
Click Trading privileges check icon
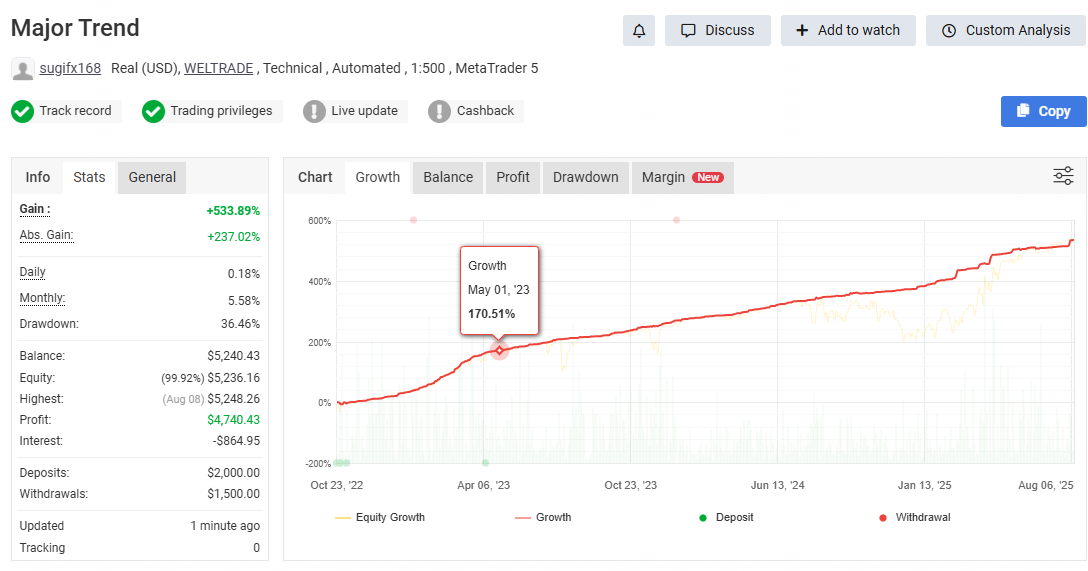(153, 111)
